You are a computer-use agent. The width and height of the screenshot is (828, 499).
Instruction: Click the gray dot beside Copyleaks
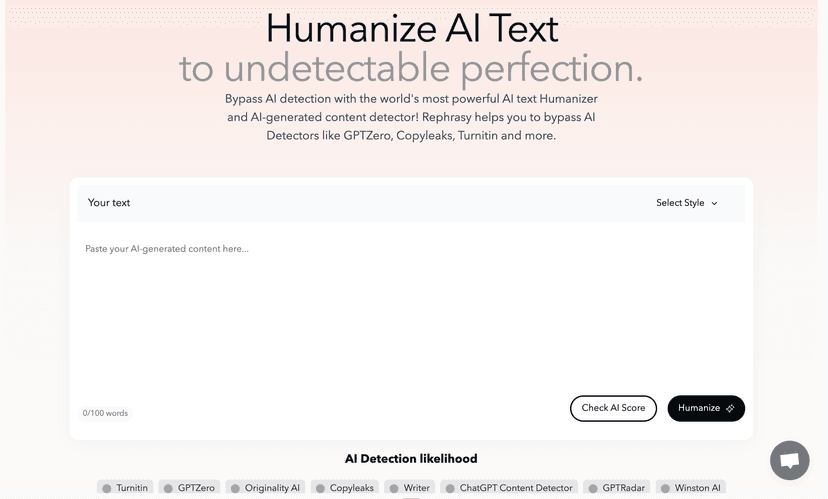(320, 488)
